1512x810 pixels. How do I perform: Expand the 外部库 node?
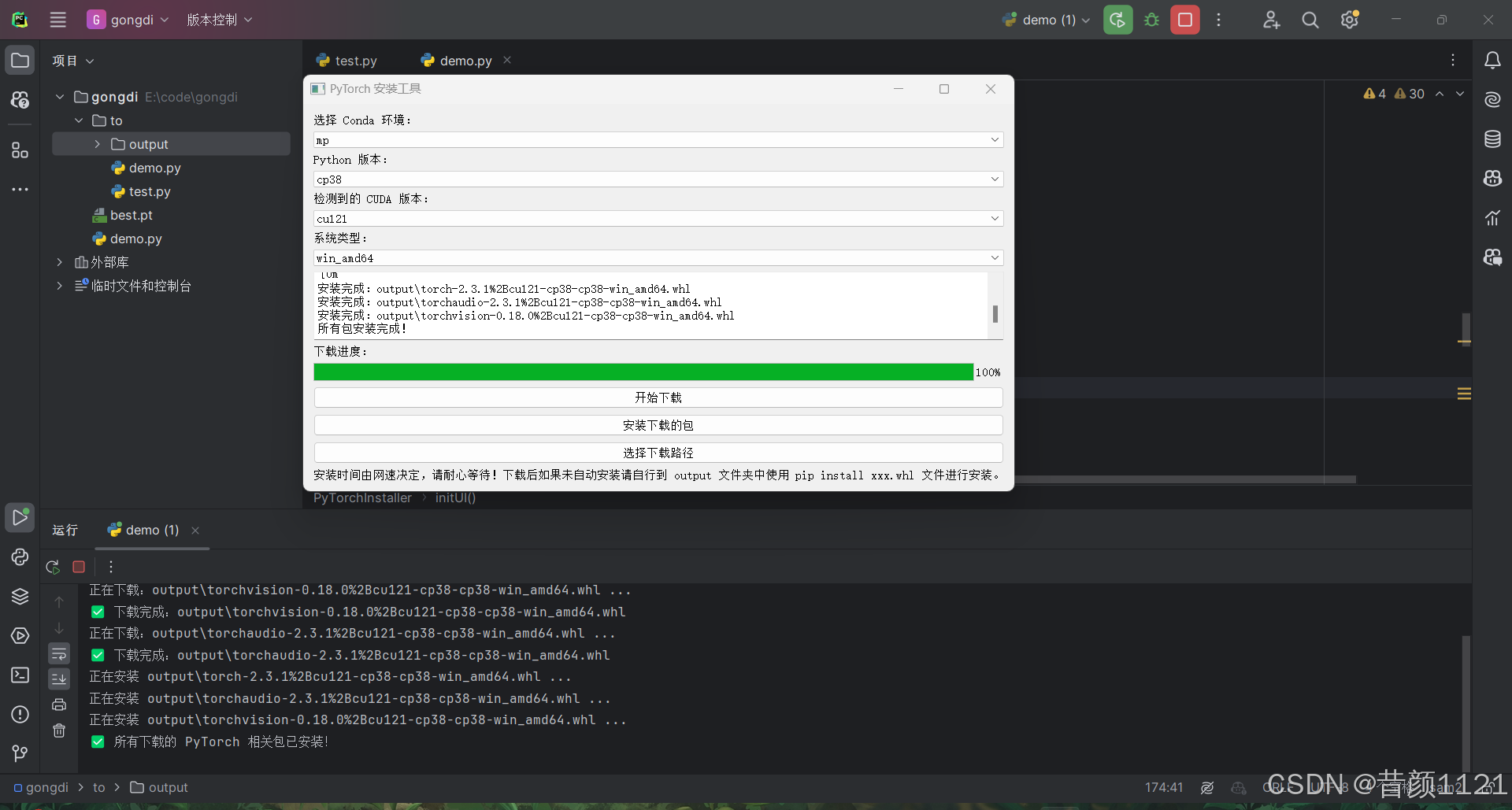pyautogui.click(x=59, y=262)
